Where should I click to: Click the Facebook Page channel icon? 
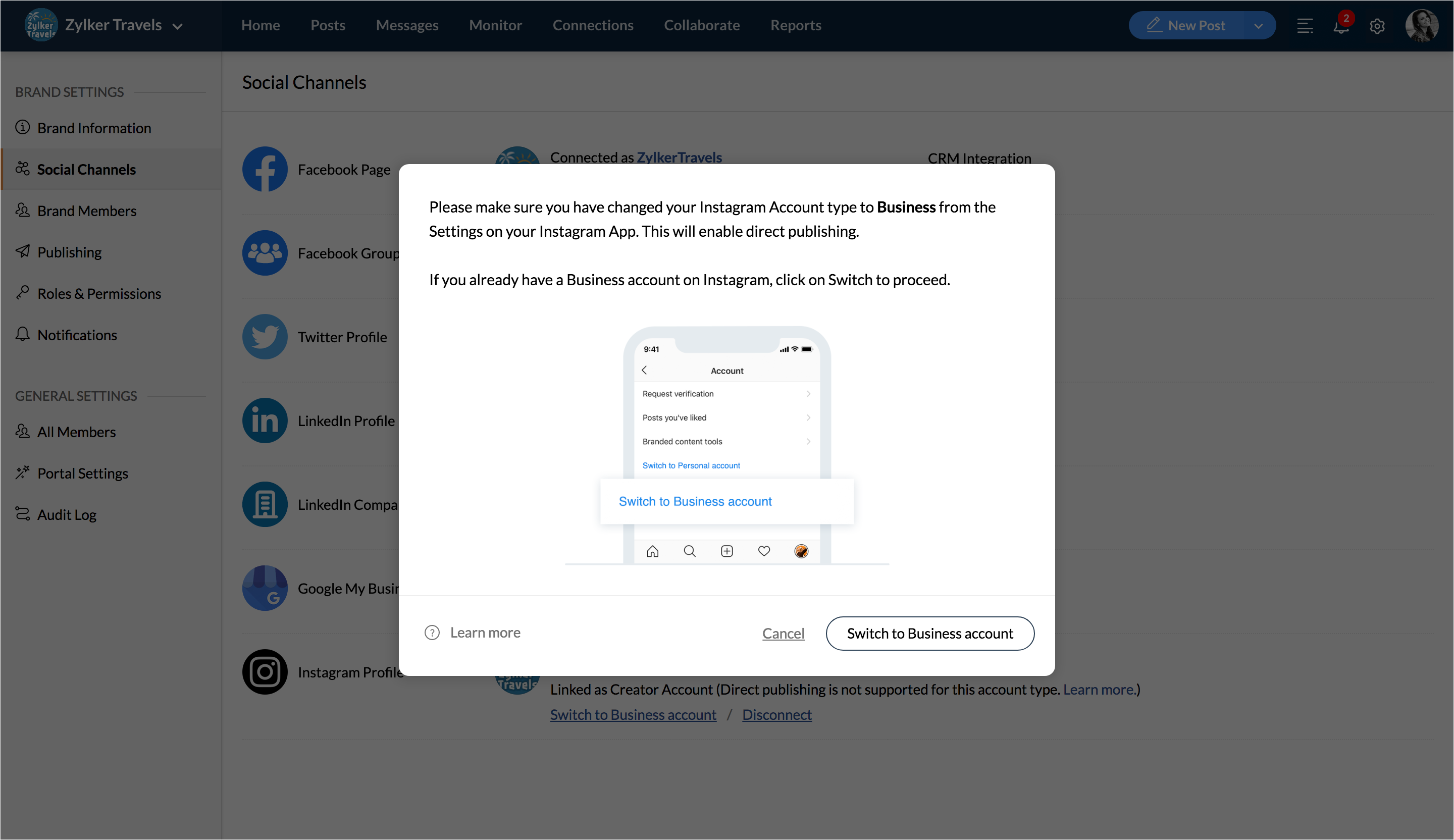click(x=265, y=169)
